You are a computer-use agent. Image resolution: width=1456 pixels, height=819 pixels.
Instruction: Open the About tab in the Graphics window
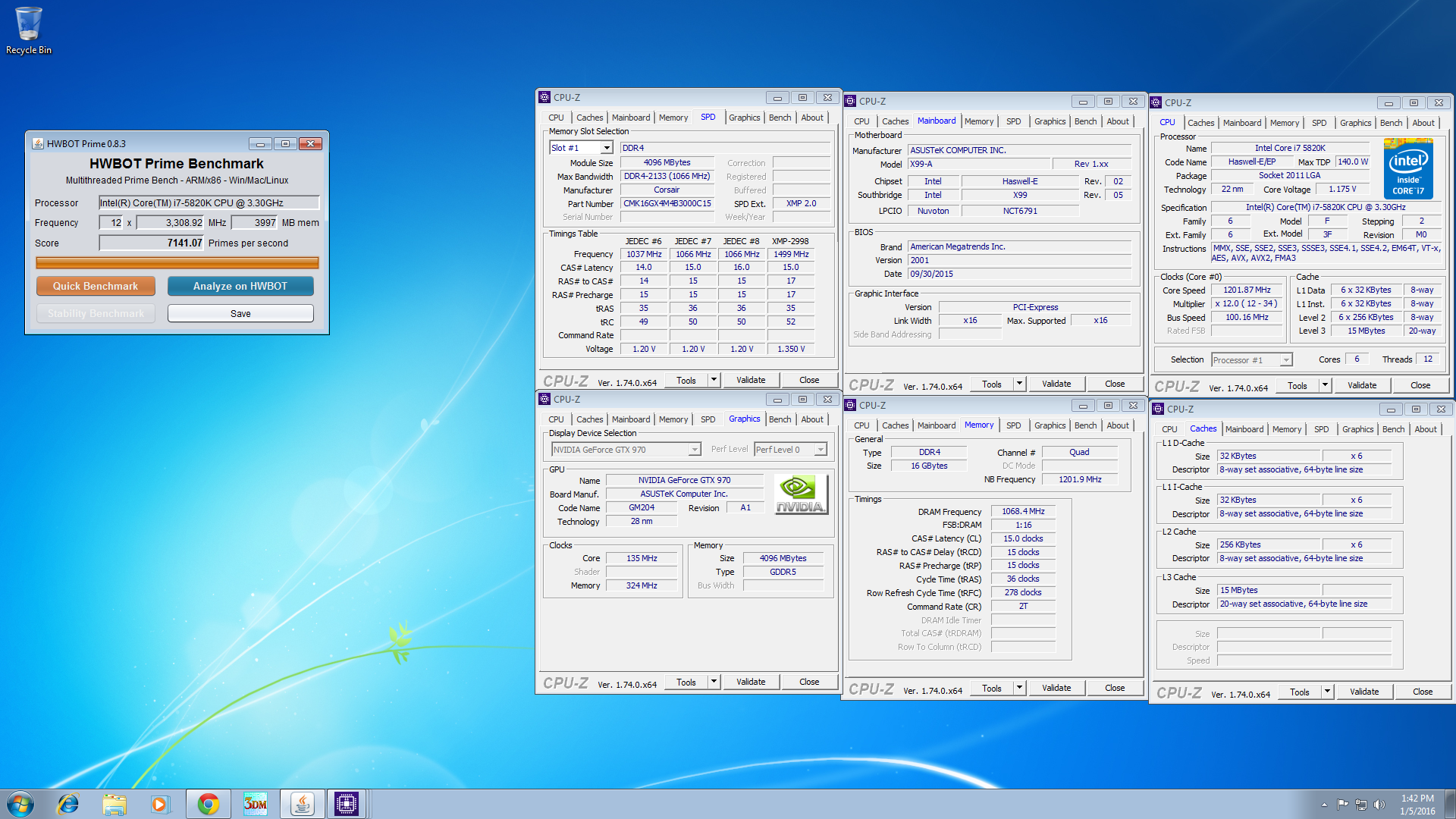(812, 419)
